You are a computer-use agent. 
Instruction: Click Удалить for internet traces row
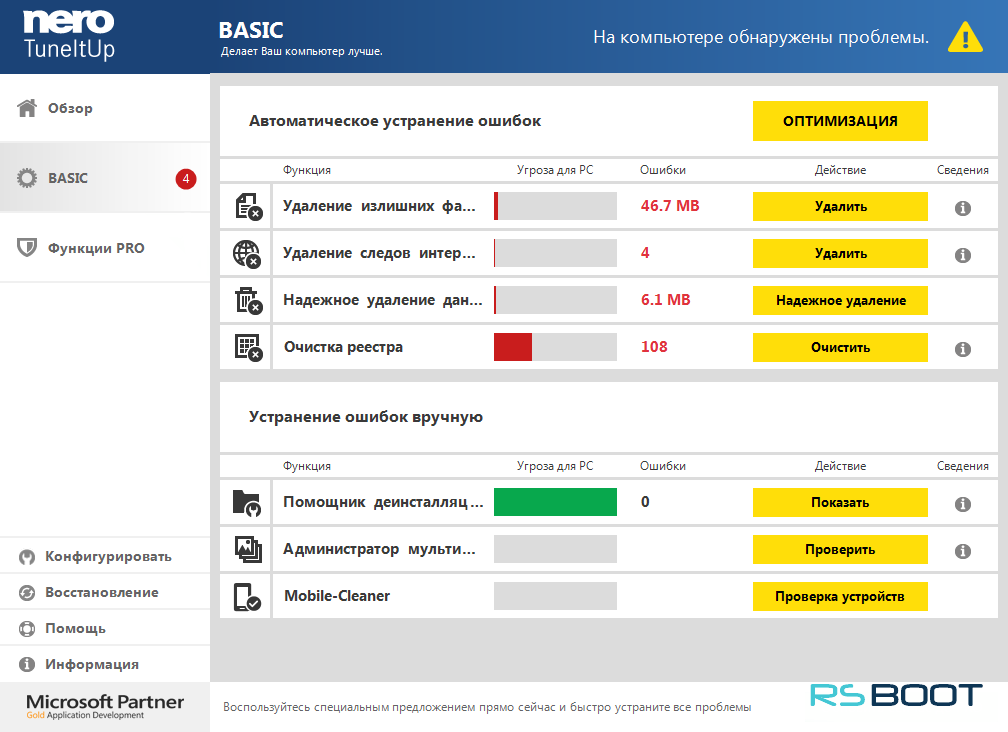[840, 253]
